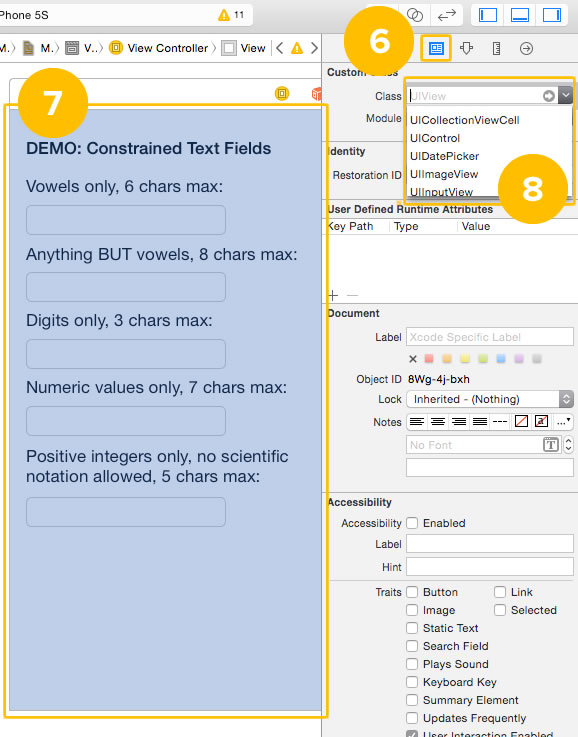This screenshot has height=737, width=578.
Task: Show the Version editor arrows icon
Action: 446,15
